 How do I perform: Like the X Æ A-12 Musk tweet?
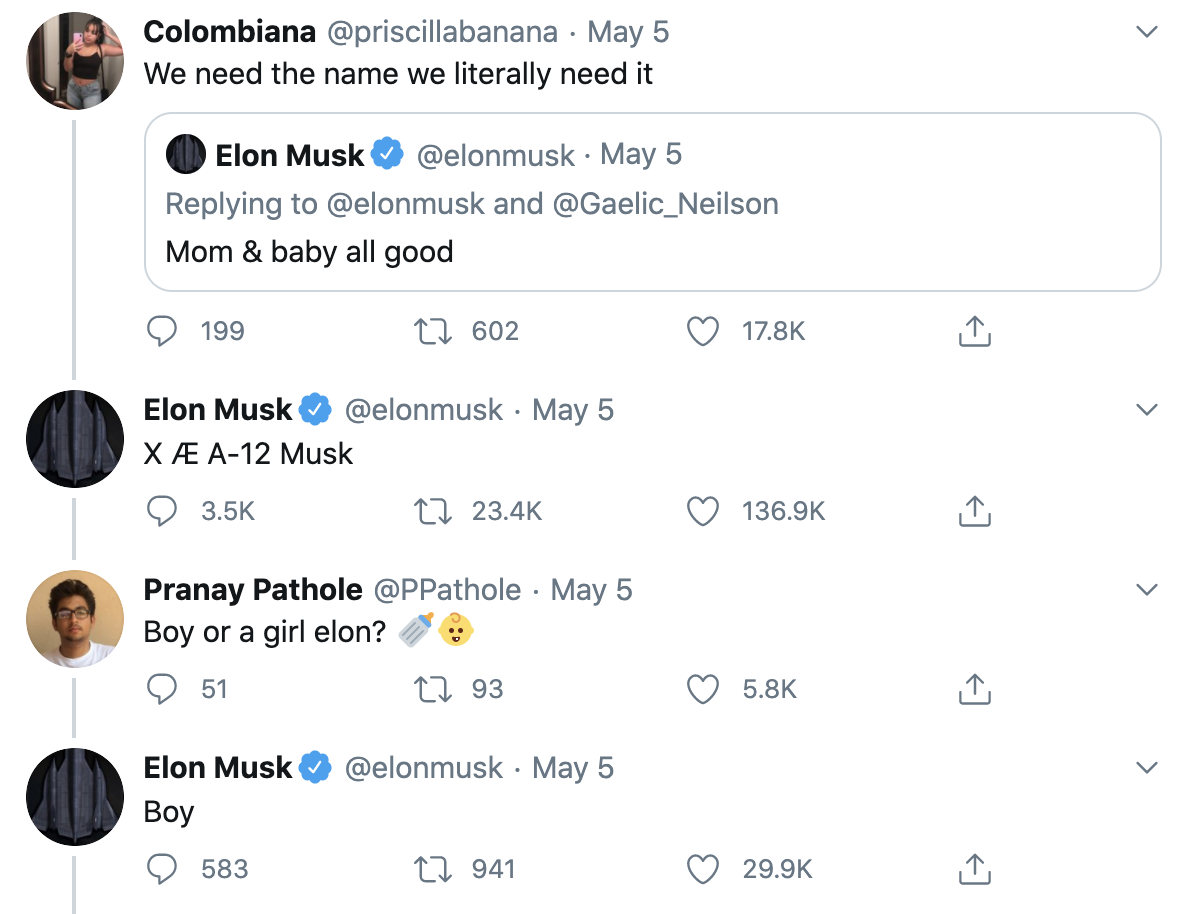coord(703,511)
